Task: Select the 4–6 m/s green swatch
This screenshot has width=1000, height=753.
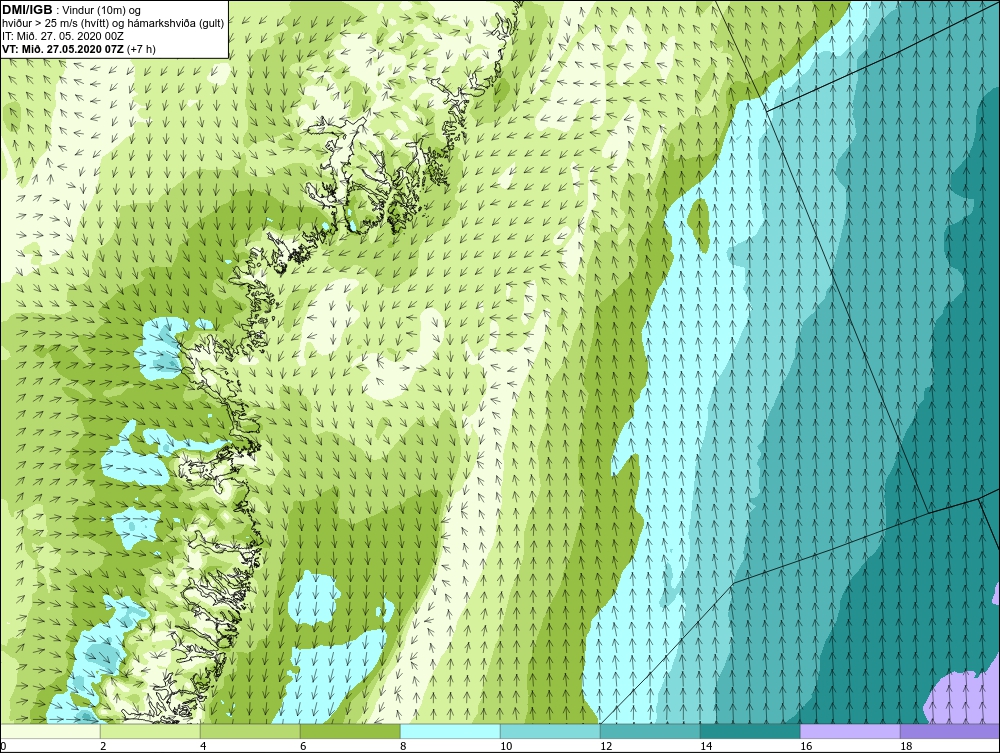Action: (250, 731)
